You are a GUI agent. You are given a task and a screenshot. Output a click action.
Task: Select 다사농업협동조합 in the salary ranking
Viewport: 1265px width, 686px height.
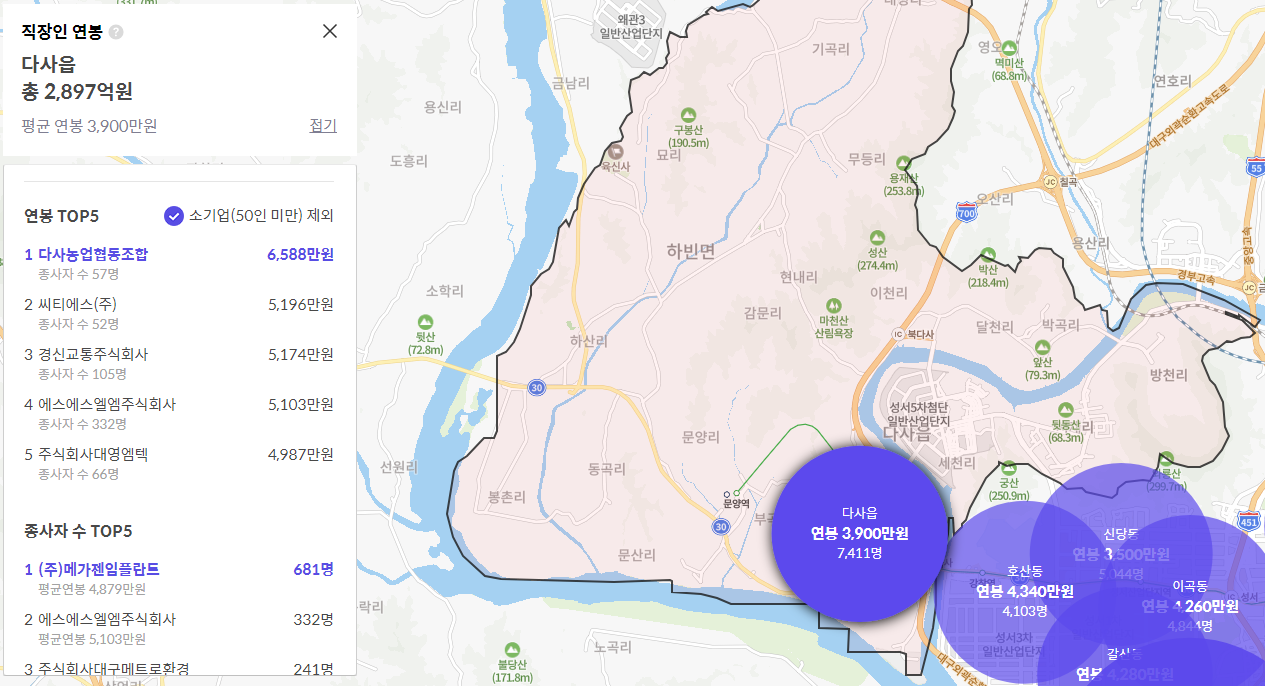(179, 263)
